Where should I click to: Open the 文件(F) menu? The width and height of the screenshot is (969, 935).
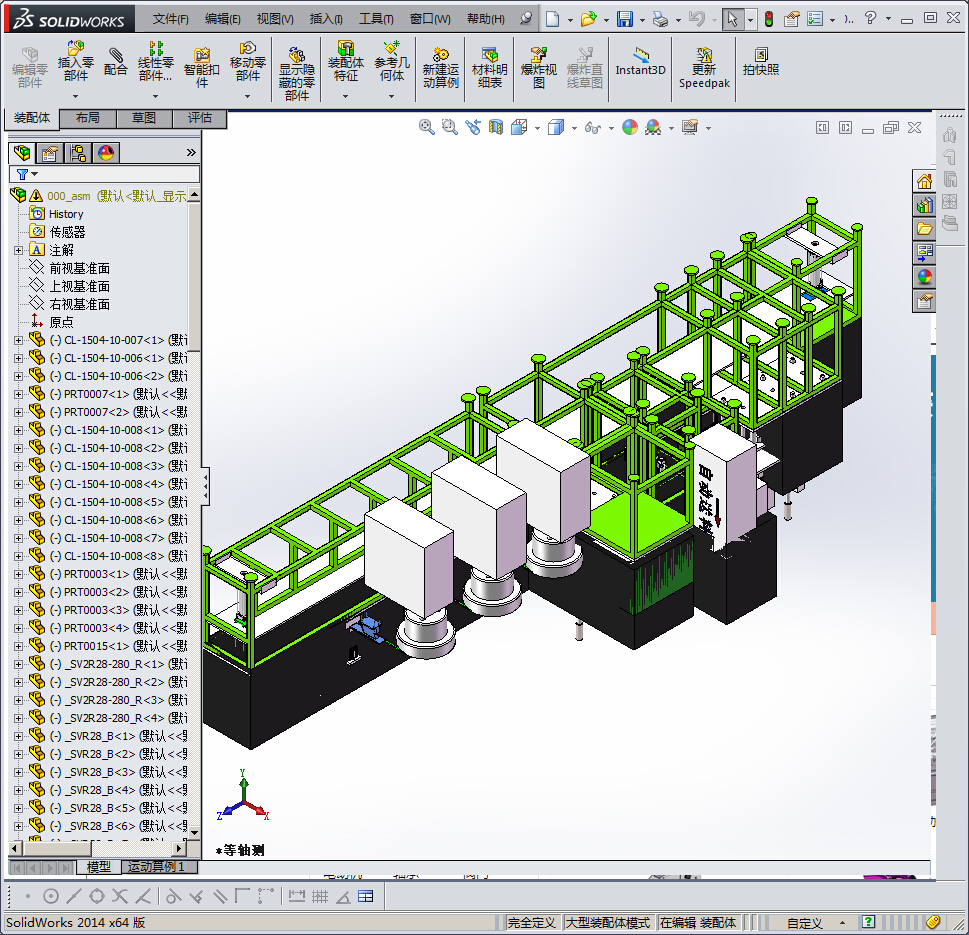pyautogui.click(x=171, y=19)
